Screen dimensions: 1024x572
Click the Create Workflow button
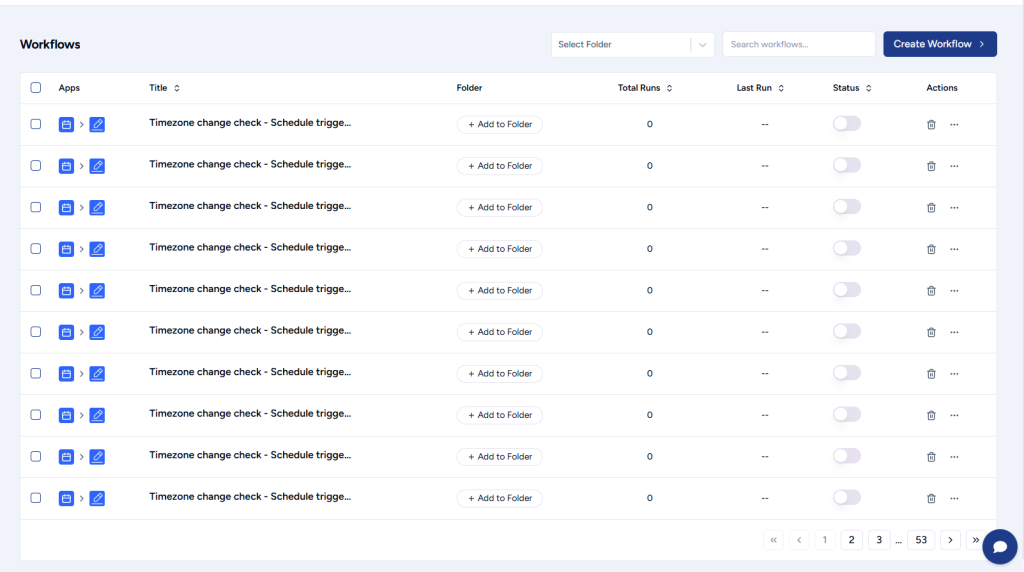coord(939,44)
